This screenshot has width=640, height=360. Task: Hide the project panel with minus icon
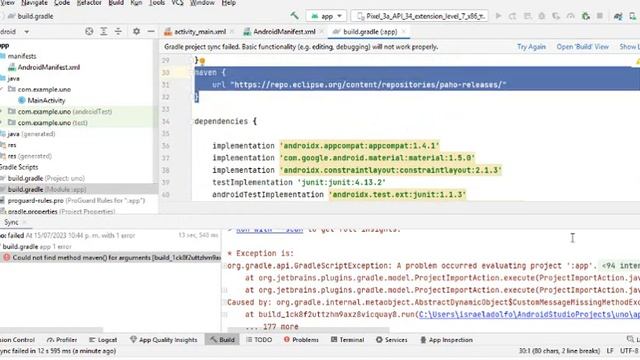tap(151, 31)
